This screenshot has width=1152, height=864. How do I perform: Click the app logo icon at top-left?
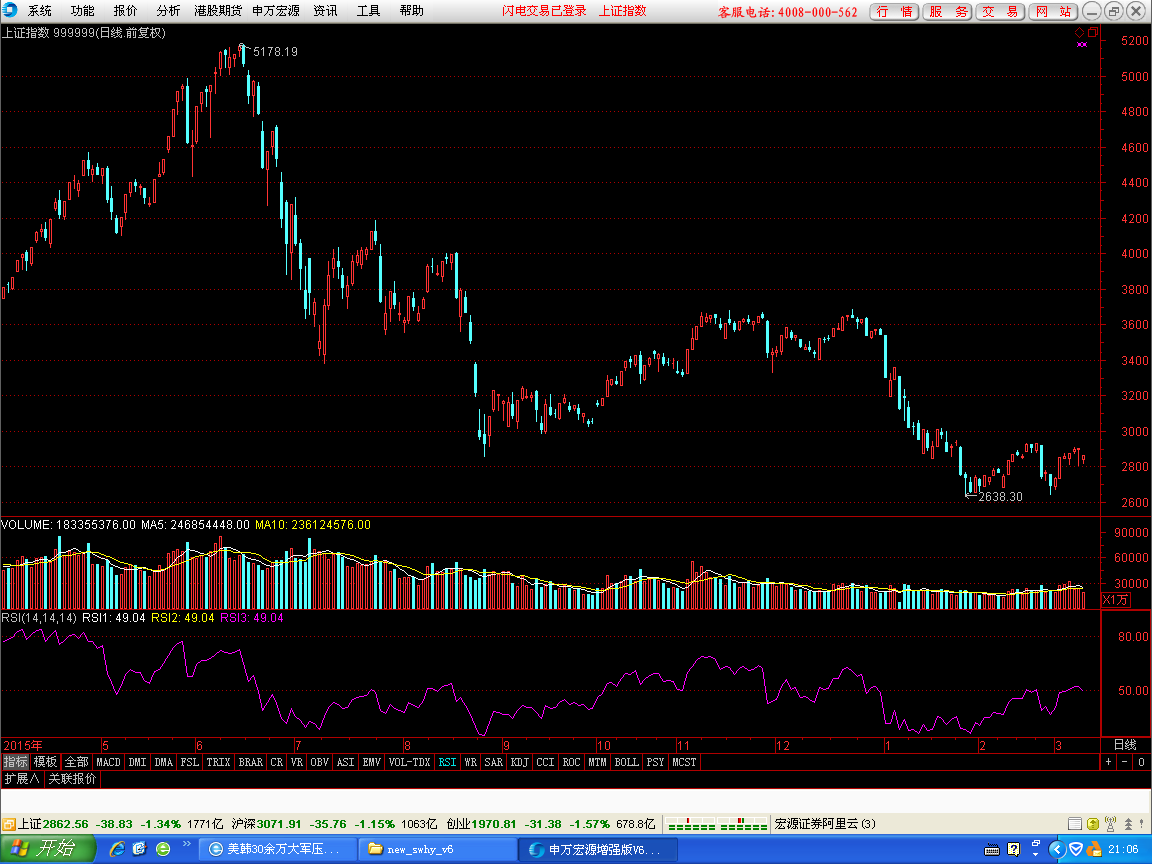[10, 10]
